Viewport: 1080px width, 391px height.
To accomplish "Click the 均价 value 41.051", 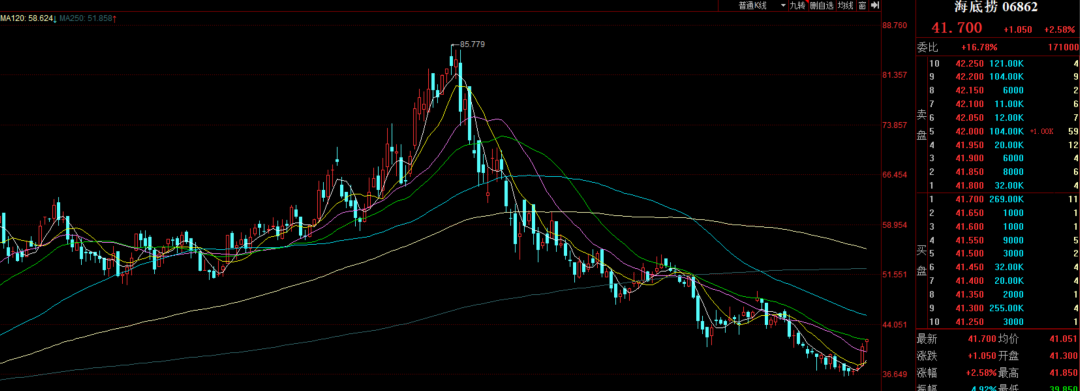I will pyautogui.click(x=1063, y=339).
